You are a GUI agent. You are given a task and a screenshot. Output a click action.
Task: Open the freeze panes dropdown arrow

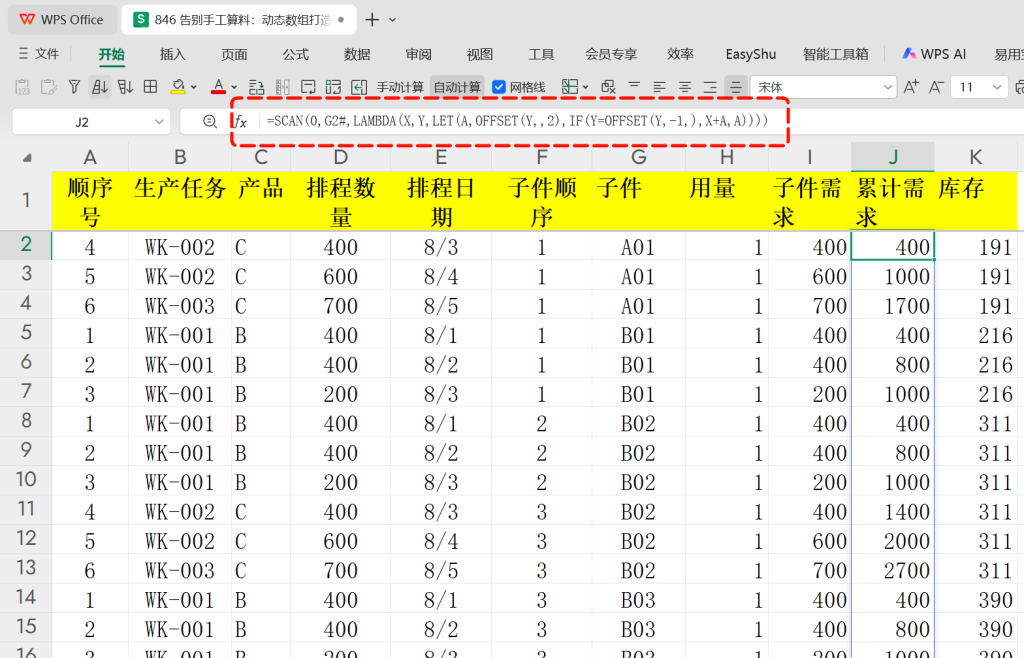coord(586,87)
